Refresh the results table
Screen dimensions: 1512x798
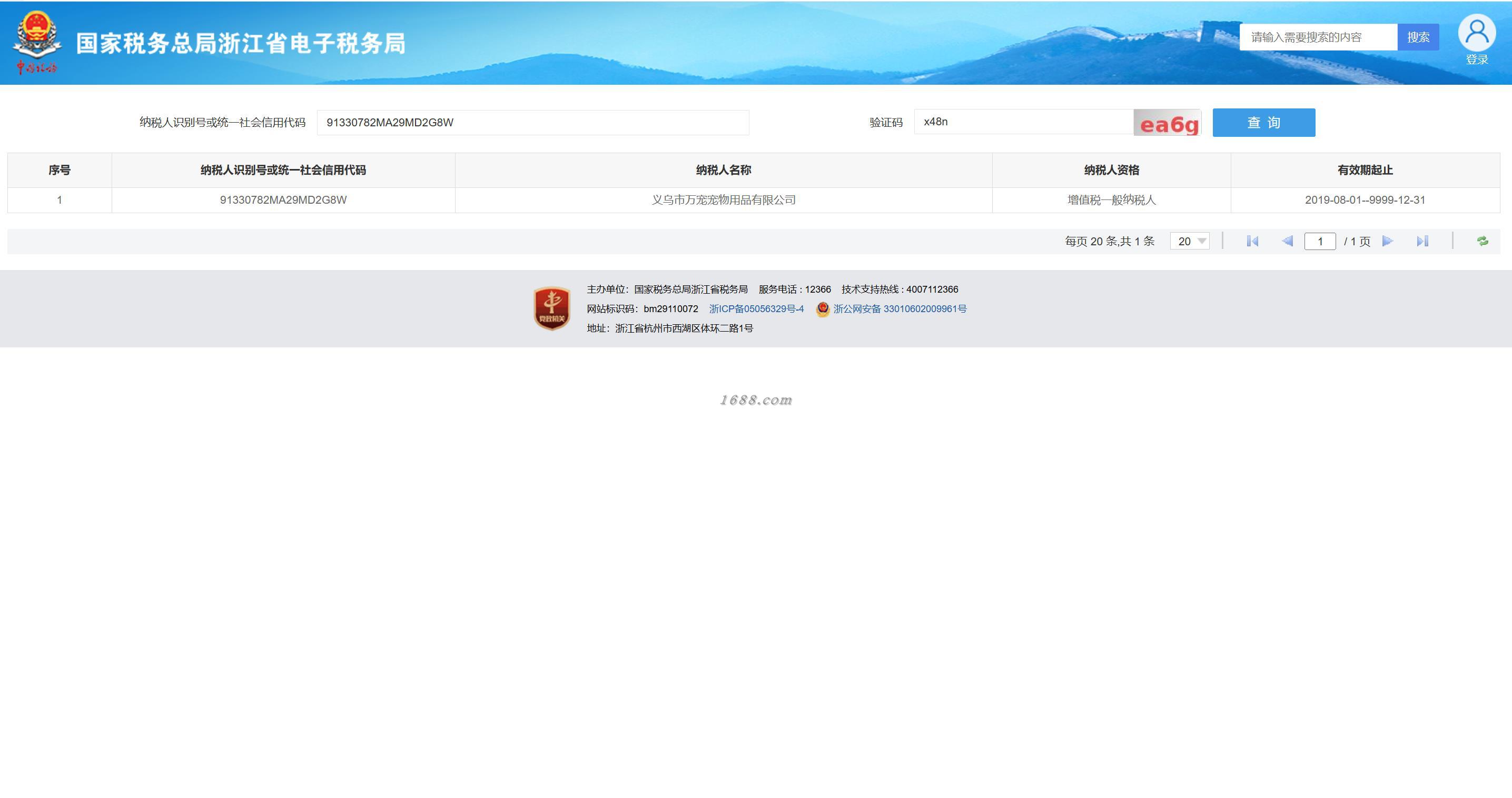coord(1482,241)
